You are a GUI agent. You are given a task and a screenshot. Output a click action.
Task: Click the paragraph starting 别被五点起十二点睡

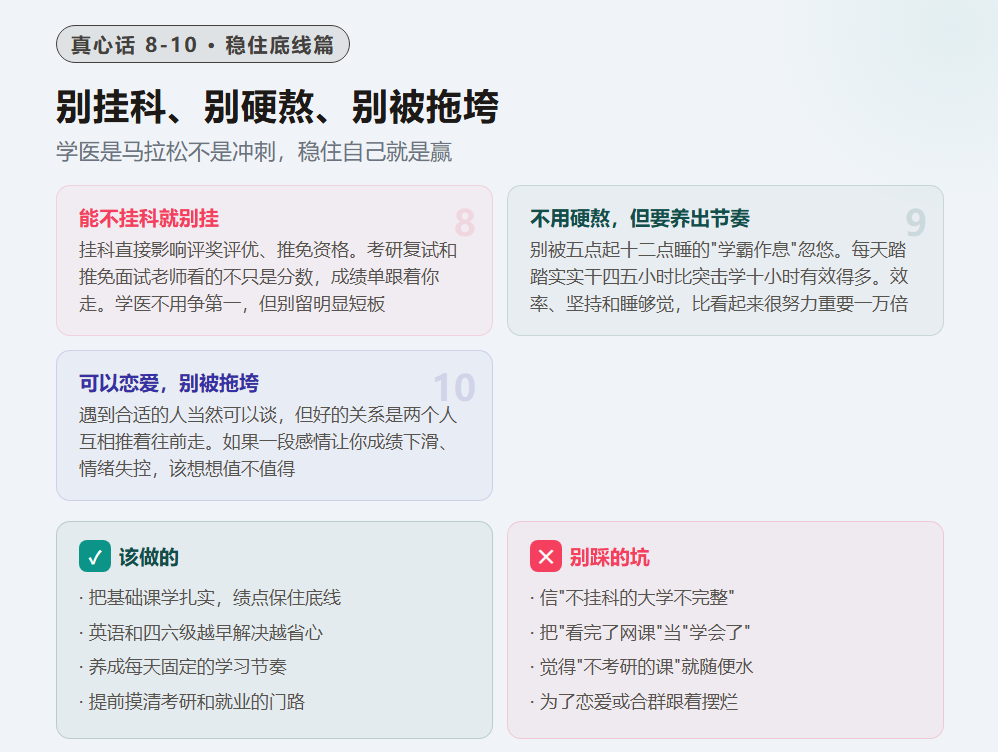pos(719,276)
